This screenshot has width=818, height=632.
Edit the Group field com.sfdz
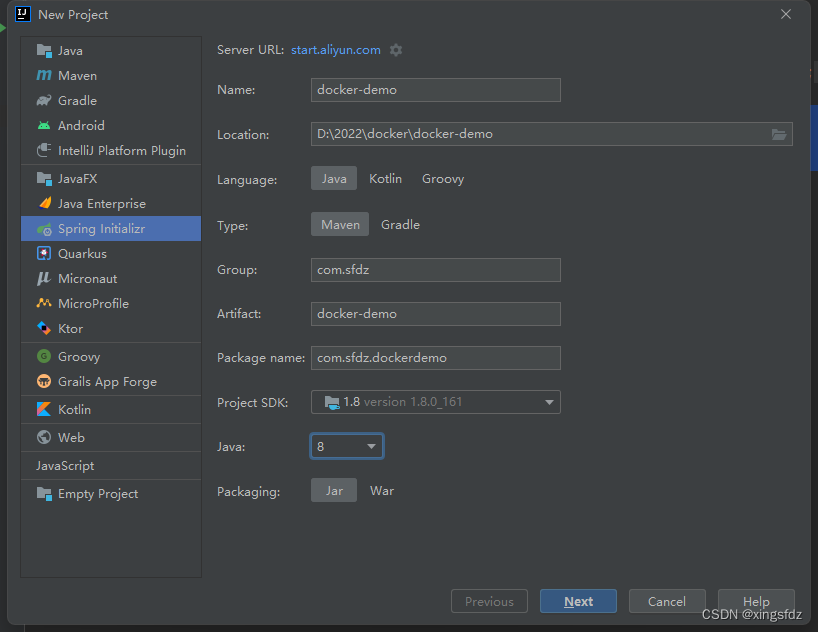[436, 270]
